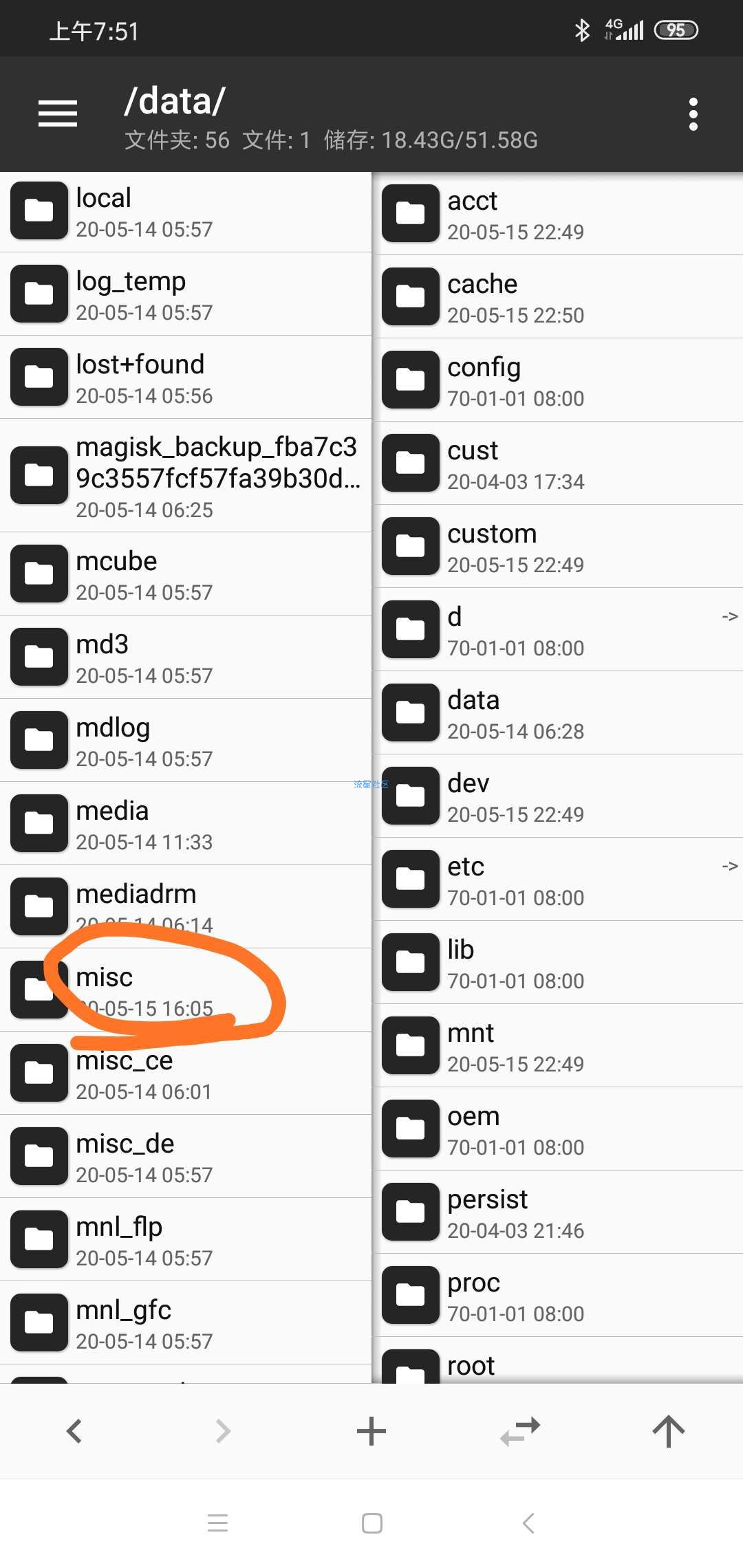Viewport: 743px width, 1568px height.
Task: Tap the swap panels arrows icon
Action: [x=520, y=1431]
